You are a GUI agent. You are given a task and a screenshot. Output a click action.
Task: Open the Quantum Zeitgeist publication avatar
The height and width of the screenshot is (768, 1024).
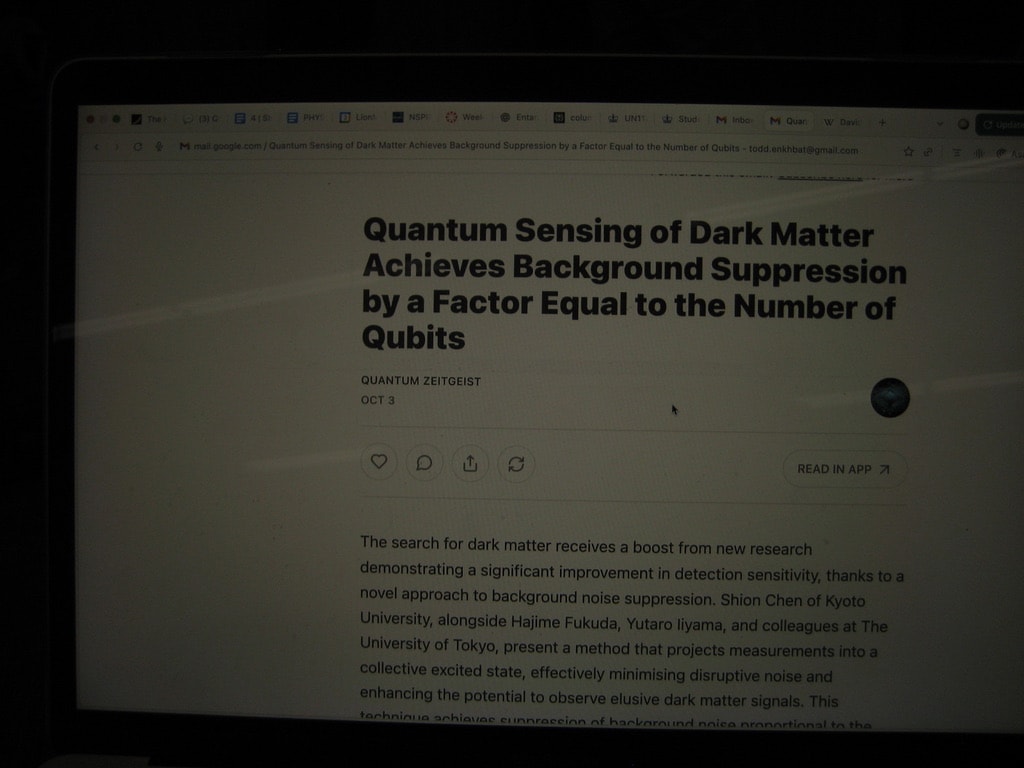(x=889, y=397)
